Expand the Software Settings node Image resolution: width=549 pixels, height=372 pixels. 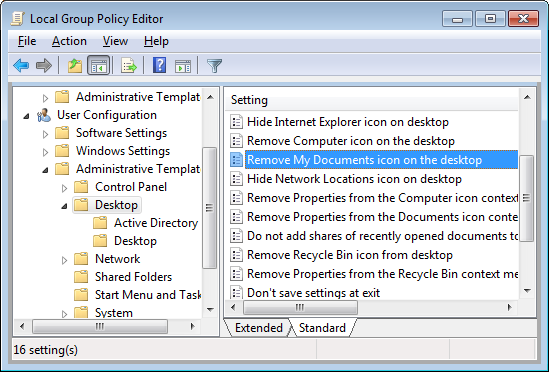[45, 134]
